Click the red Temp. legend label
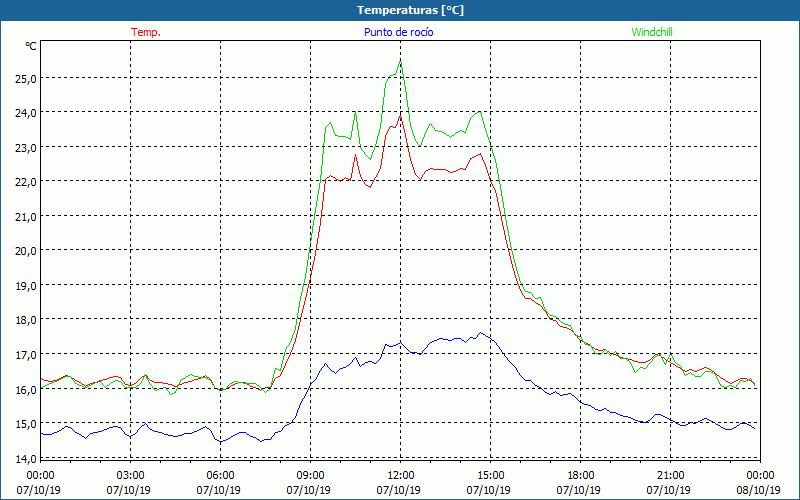Image resolution: width=800 pixels, height=500 pixels. (x=146, y=32)
